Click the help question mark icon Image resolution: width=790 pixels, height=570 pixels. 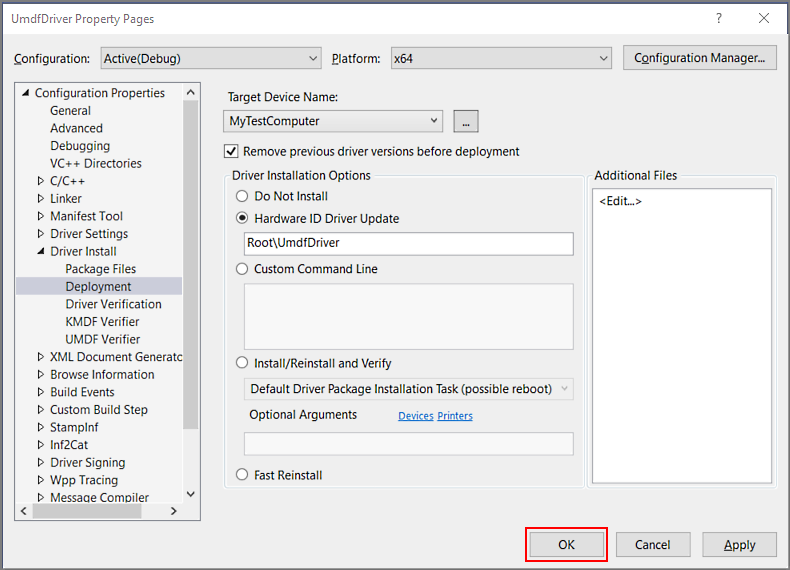(x=718, y=19)
